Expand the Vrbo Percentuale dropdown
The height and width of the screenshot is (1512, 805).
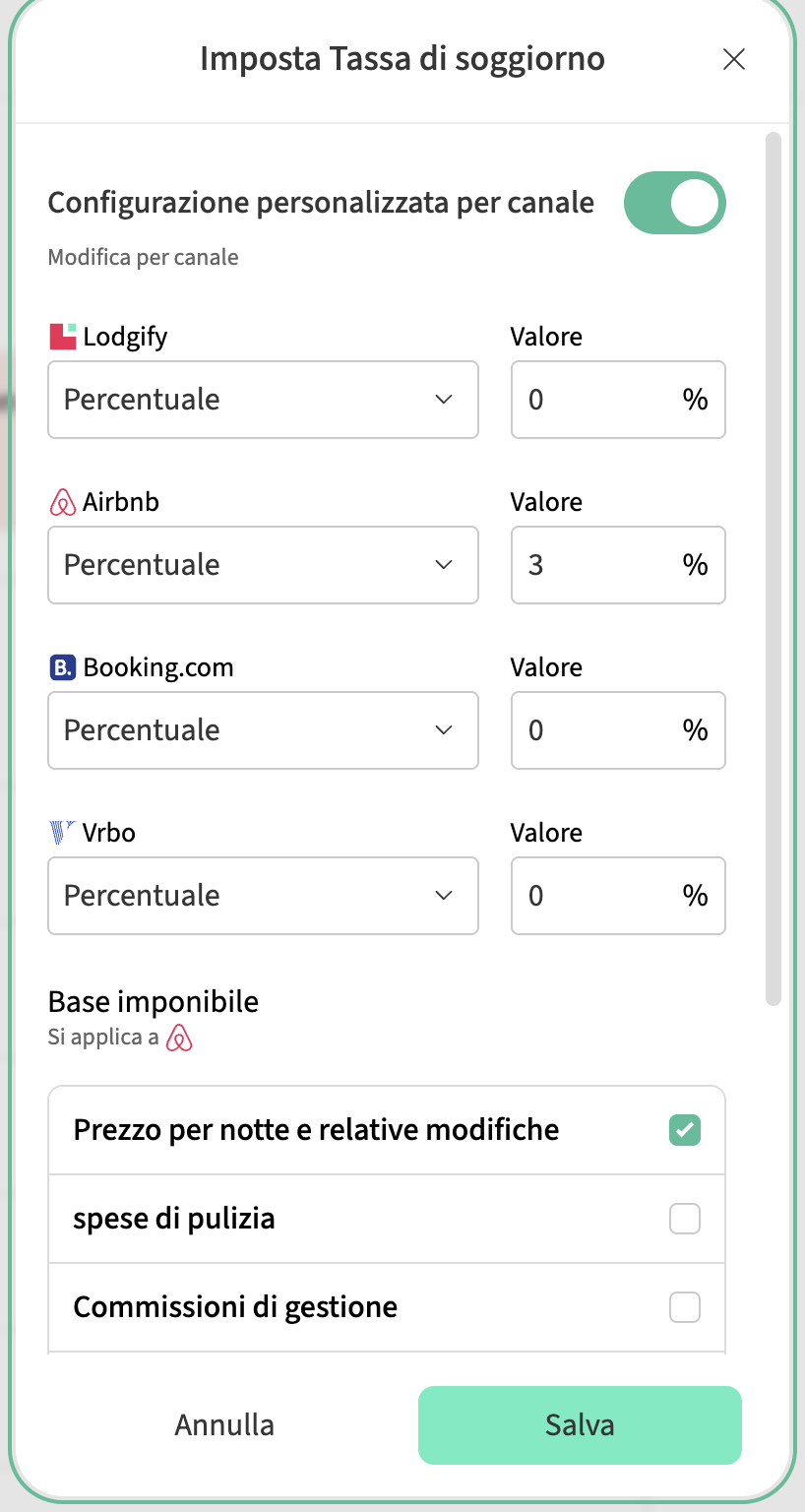click(263, 896)
